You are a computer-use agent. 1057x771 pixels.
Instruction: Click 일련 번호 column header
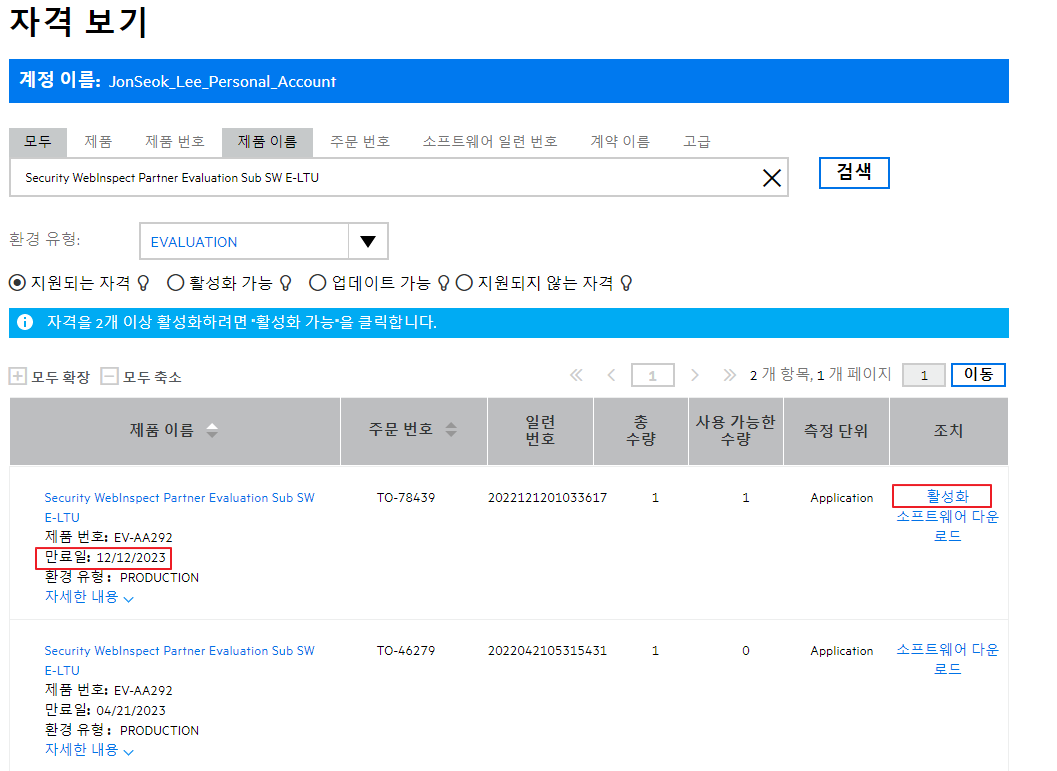(x=540, y=431)
